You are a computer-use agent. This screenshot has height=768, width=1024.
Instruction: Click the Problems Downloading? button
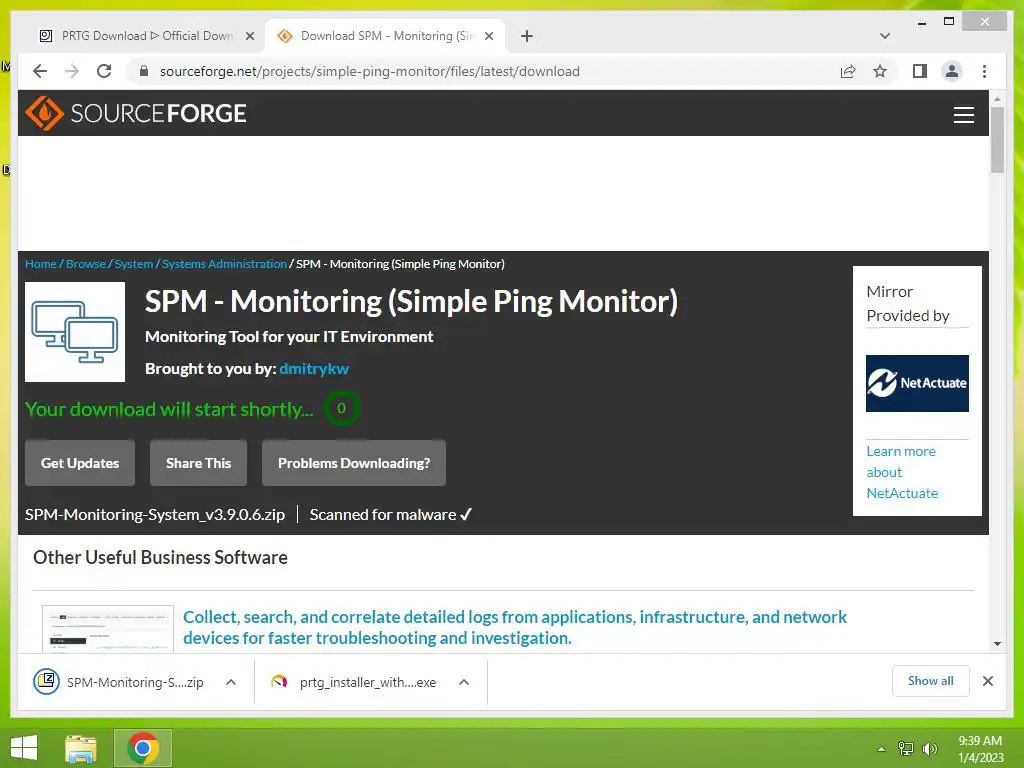(x=354, y=463)
